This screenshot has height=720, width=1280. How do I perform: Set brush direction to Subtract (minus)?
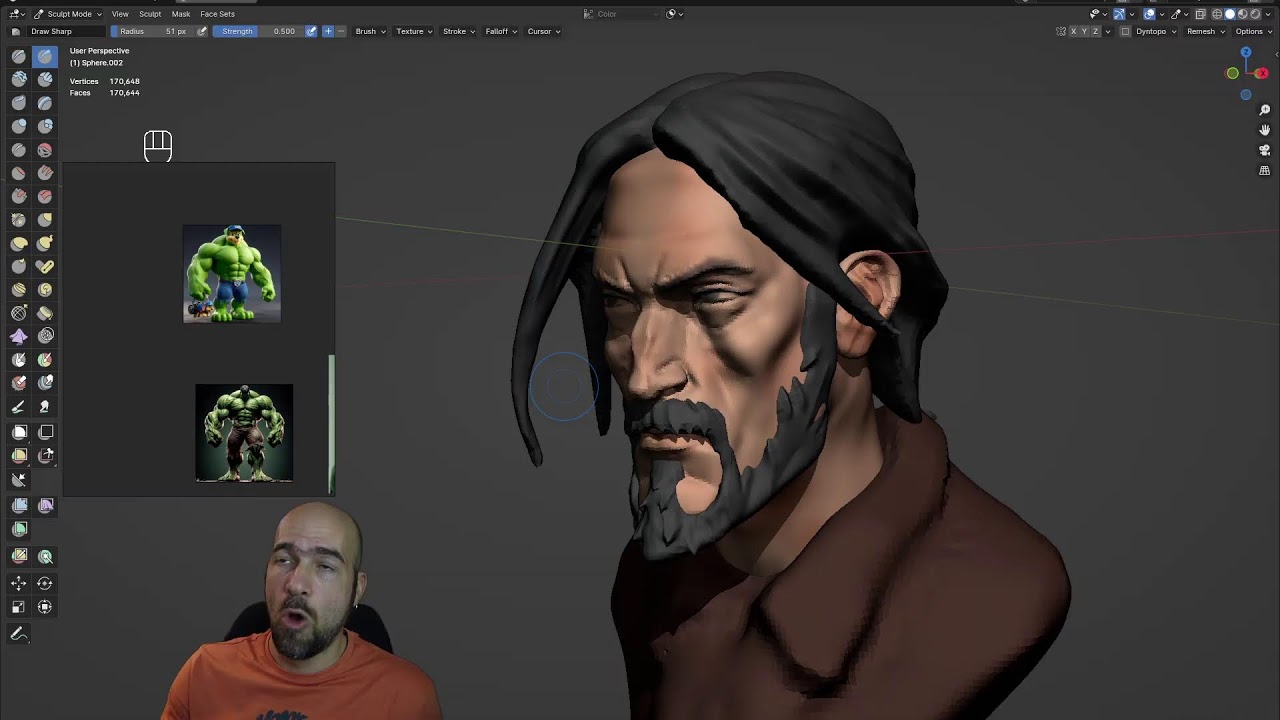[x=341, y=31]
